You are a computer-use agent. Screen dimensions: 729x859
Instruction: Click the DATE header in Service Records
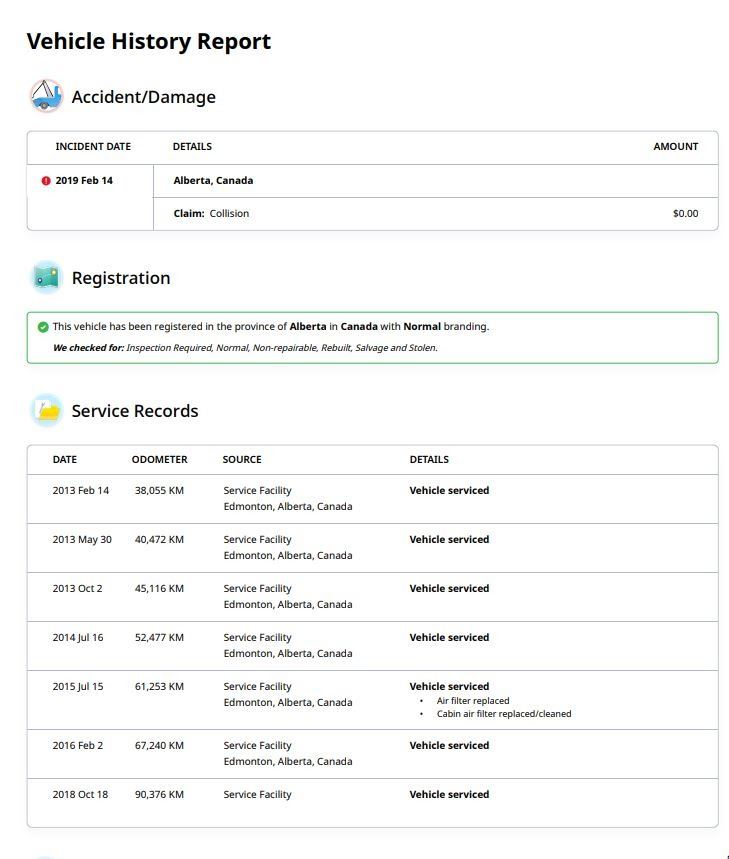[x=65, y=460]
